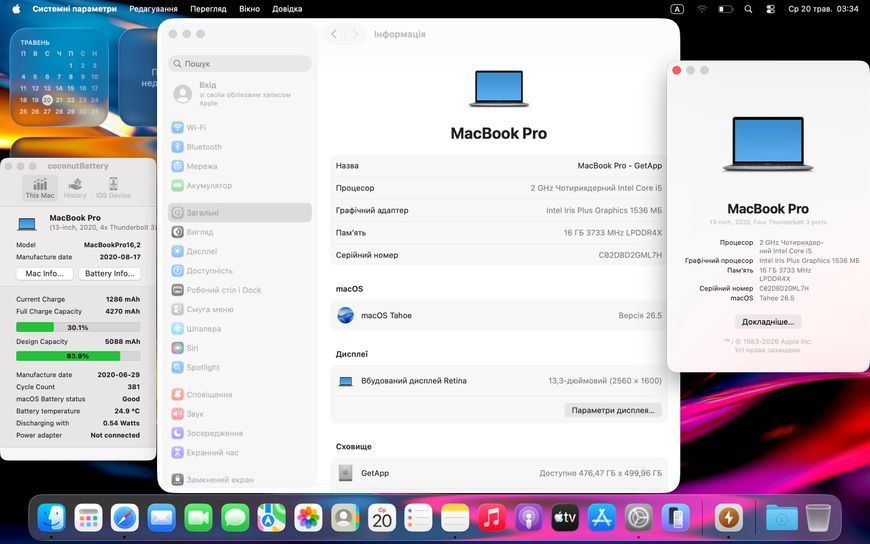
Task: Launch Safari from the Dock
Action: (x=125, y=518)
